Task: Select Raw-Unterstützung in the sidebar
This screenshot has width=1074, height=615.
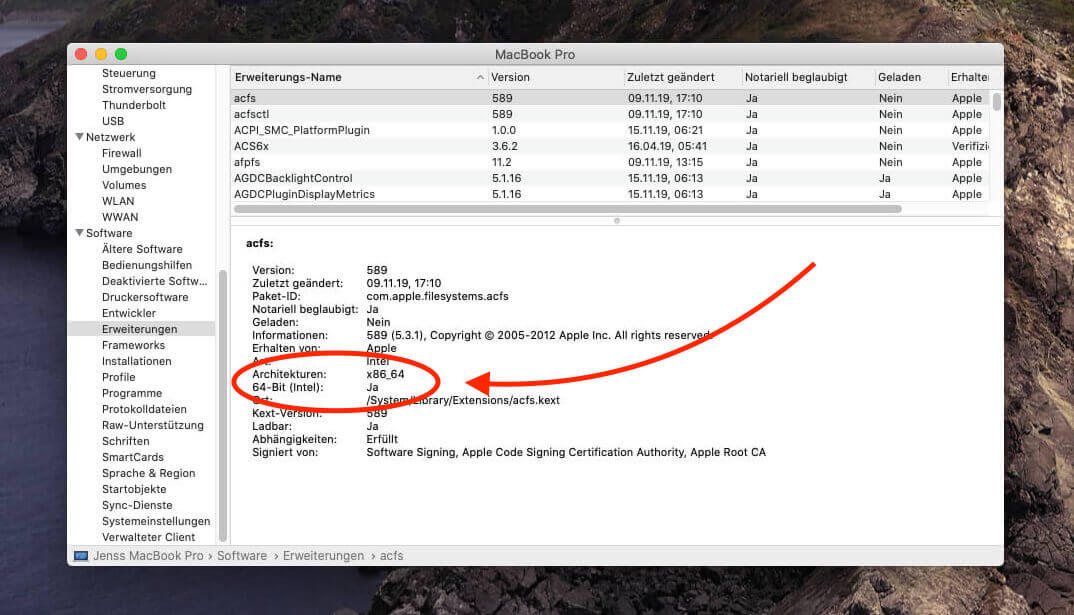Action: (153, 425)
